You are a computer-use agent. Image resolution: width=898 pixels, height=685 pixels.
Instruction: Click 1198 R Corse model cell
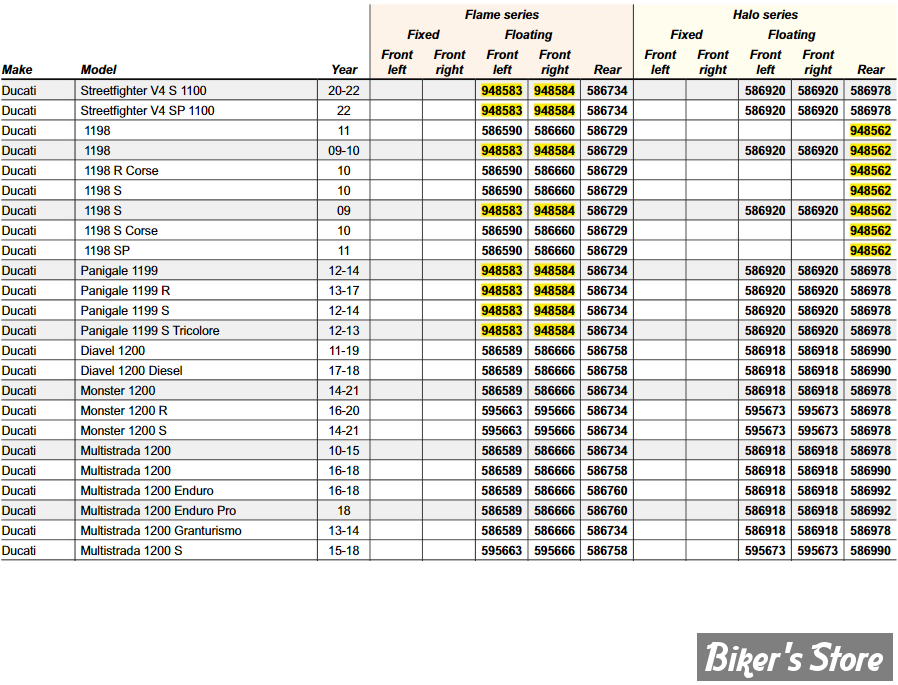[121, 171]
